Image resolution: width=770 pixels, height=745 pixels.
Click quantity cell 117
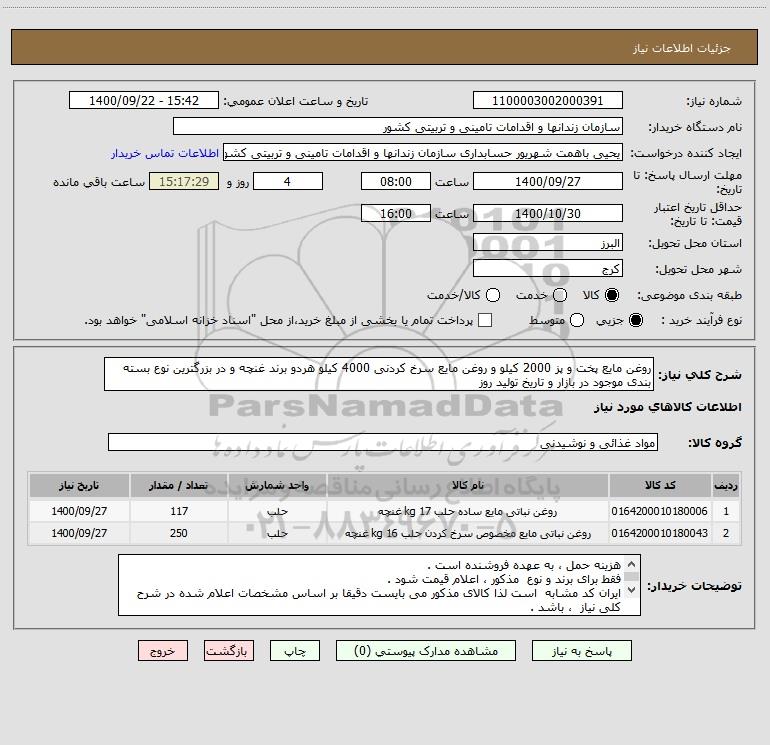coord(179,511)
